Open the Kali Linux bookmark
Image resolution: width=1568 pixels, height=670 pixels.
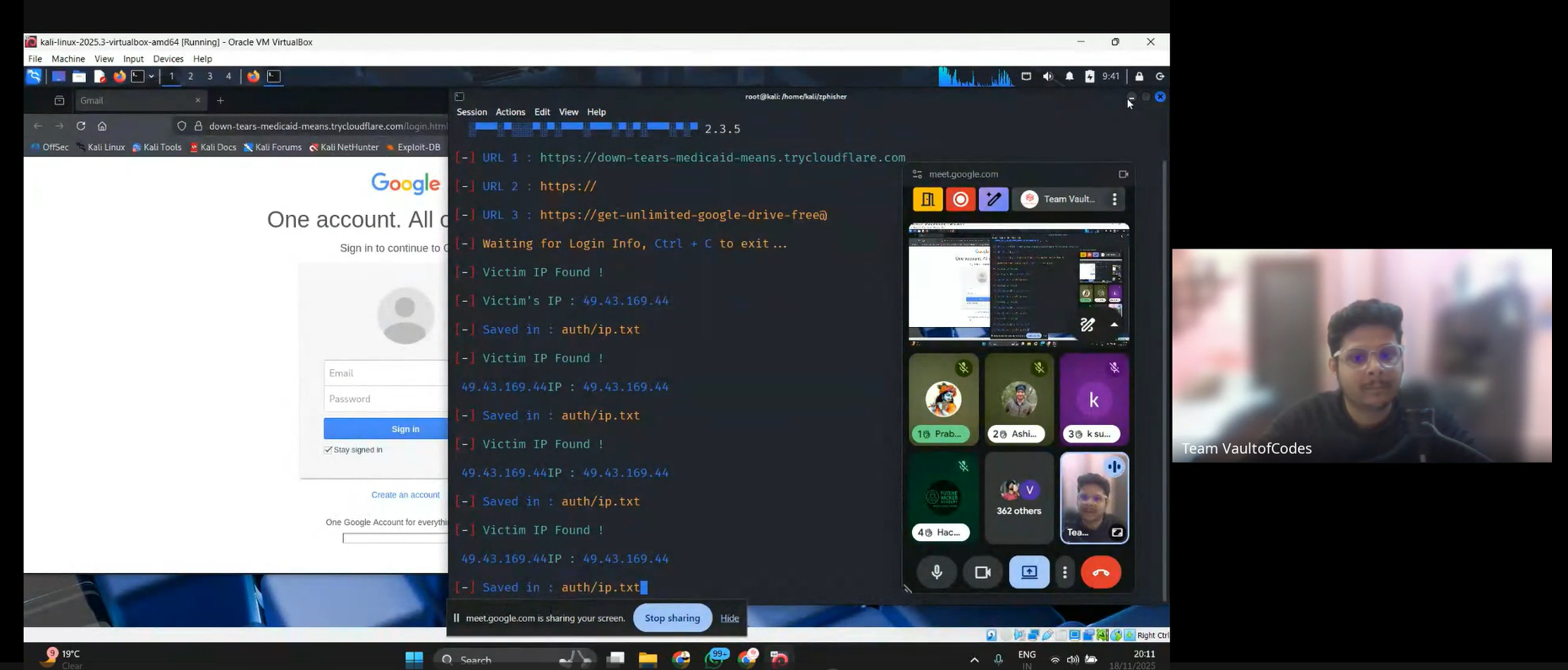100,147
